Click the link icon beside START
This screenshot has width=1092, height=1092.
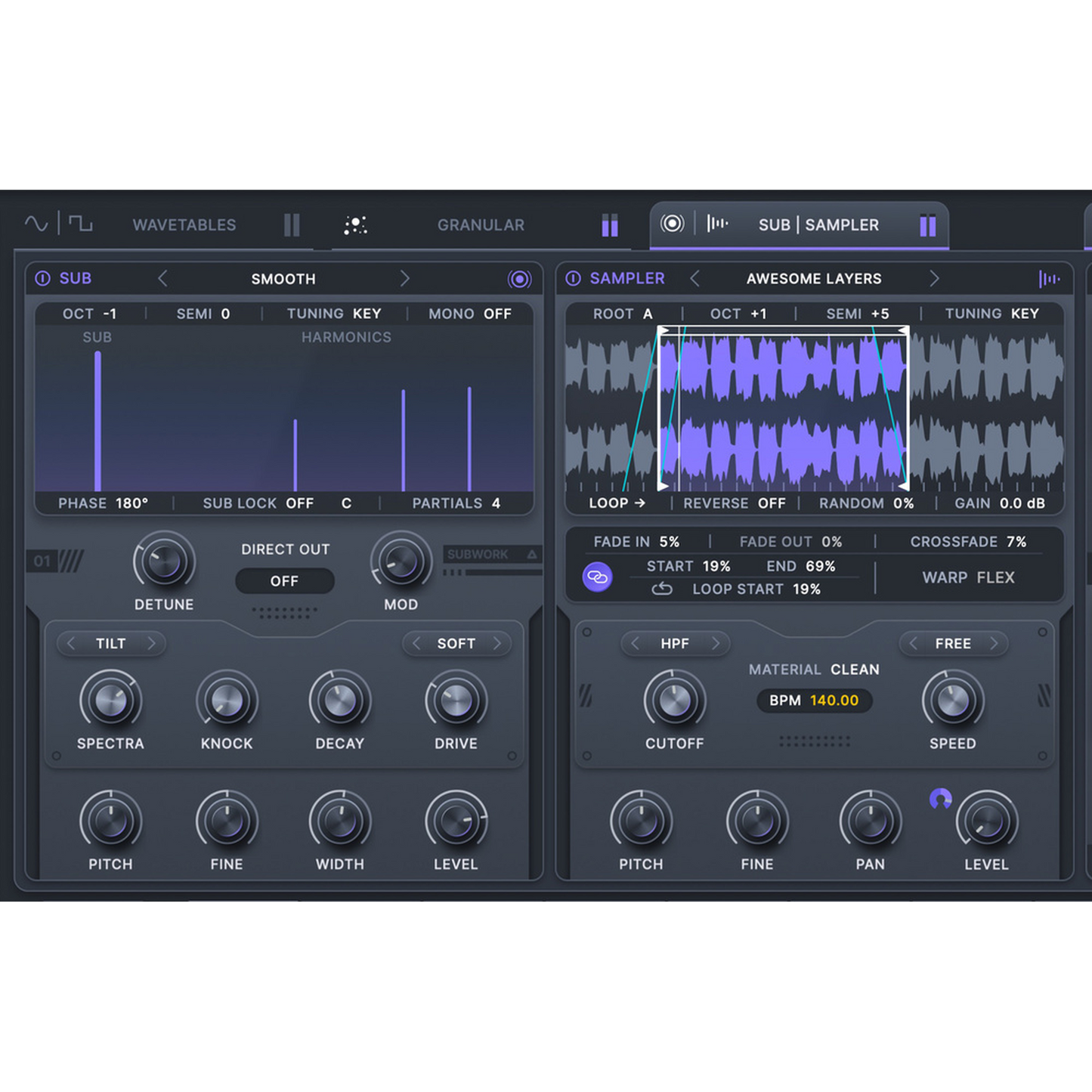tap(597, 577)
